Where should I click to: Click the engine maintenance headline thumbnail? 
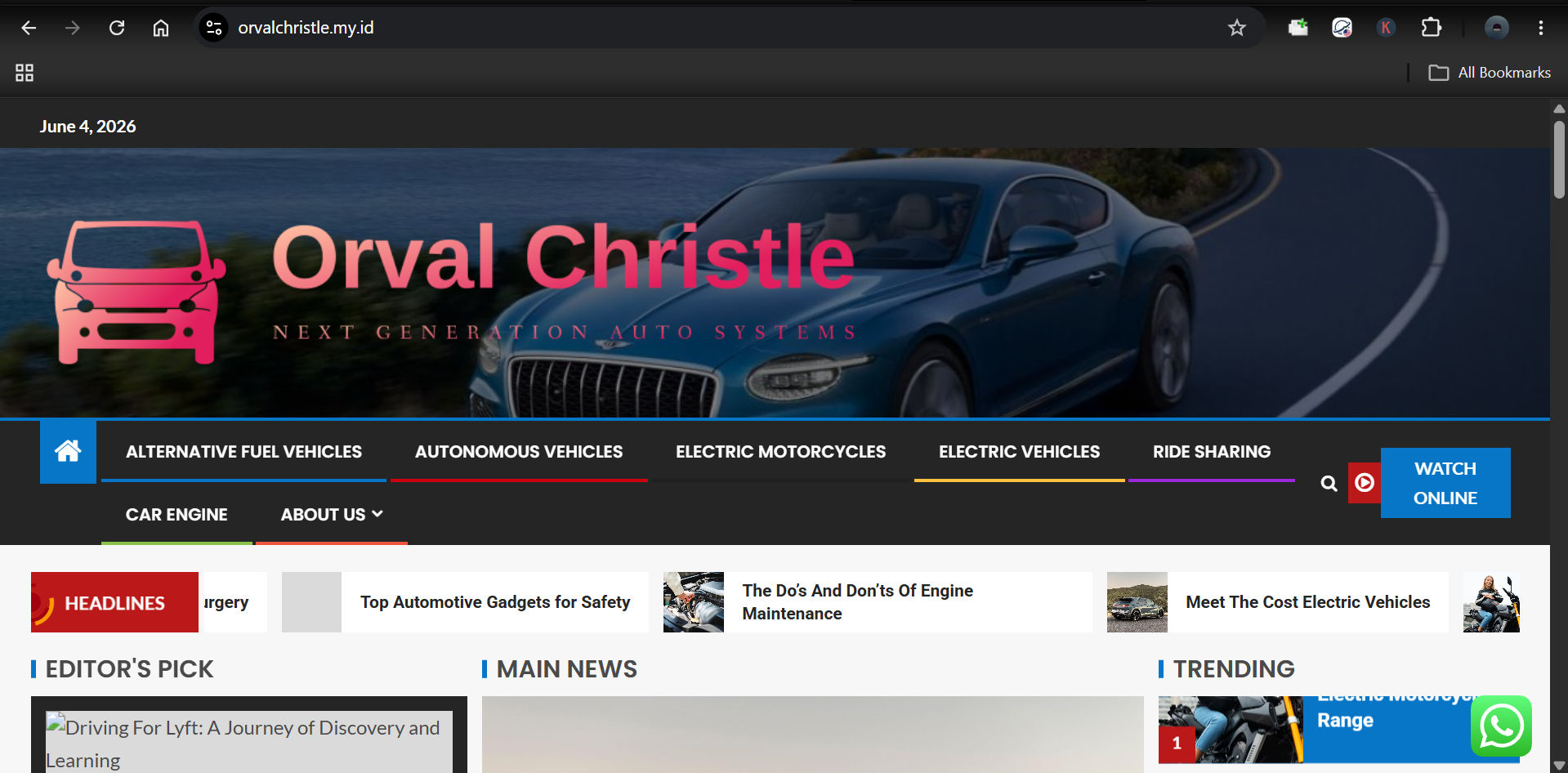point(694,602)
